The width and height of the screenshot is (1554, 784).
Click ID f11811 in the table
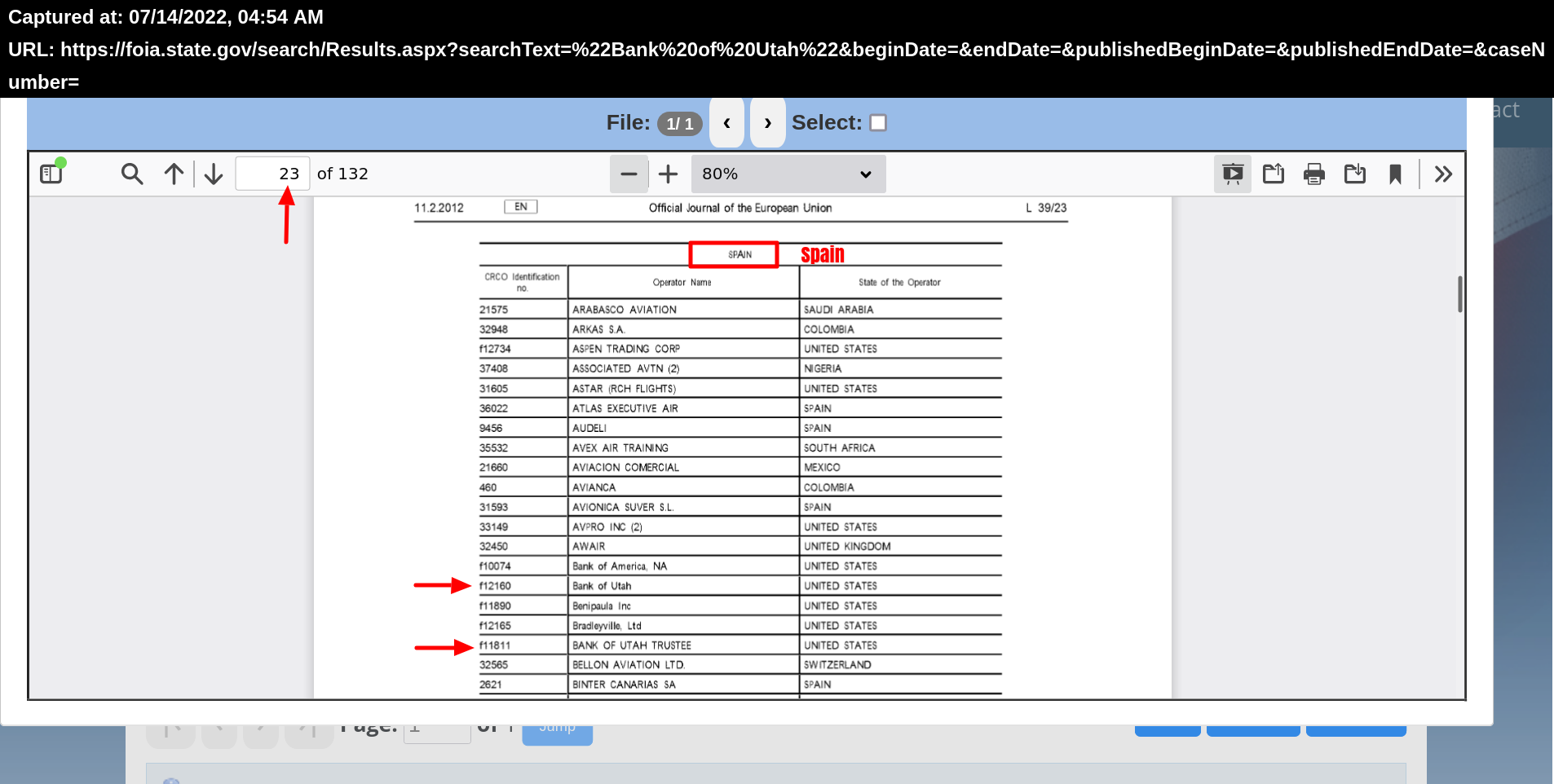(495, 645)
